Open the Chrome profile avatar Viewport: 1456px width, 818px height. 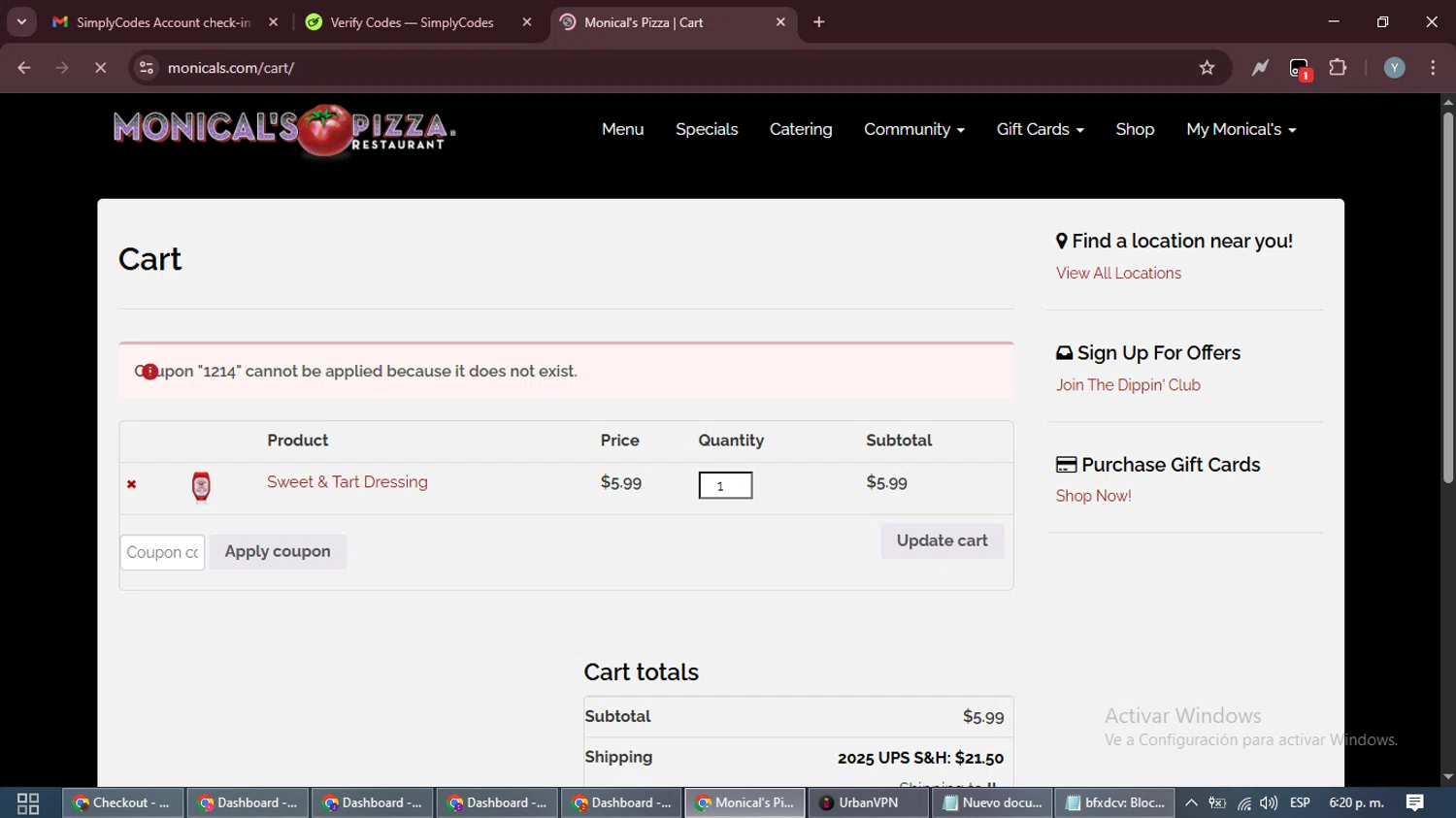1394,68
